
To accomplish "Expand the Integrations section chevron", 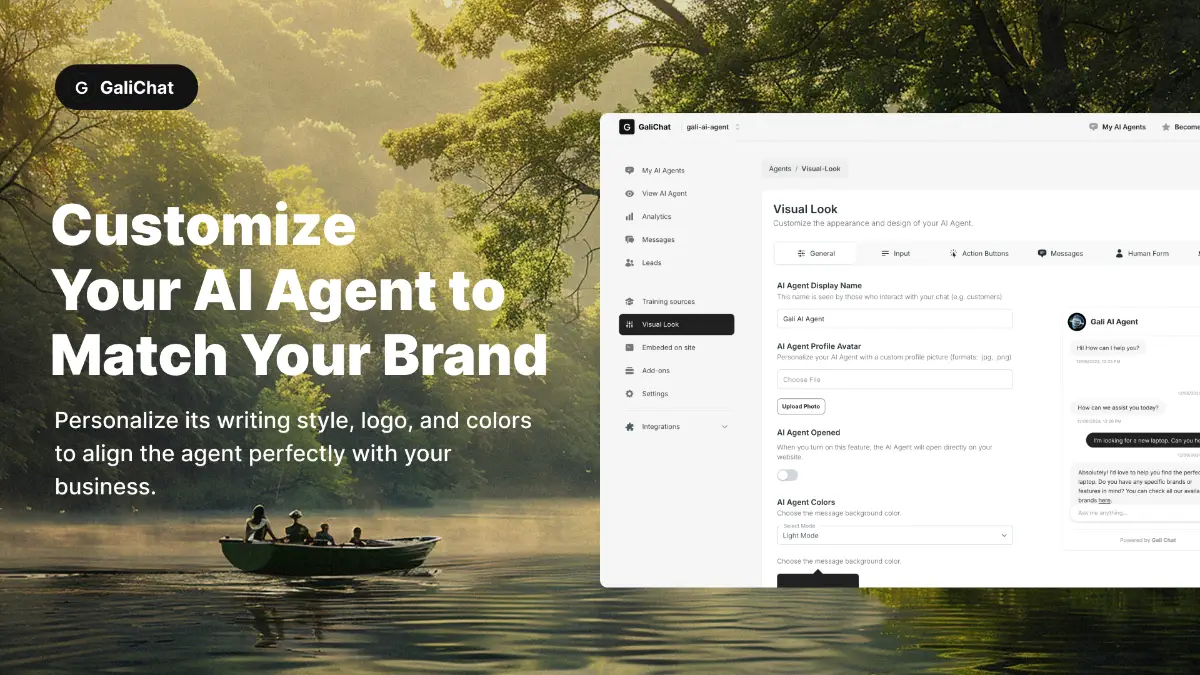I will coord(725,427).
